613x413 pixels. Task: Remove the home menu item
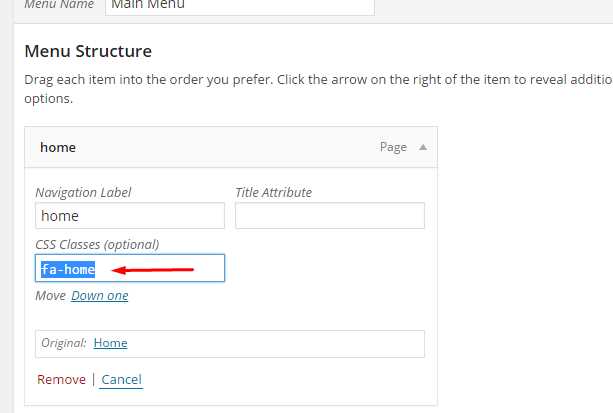click(x=61, y=380)
